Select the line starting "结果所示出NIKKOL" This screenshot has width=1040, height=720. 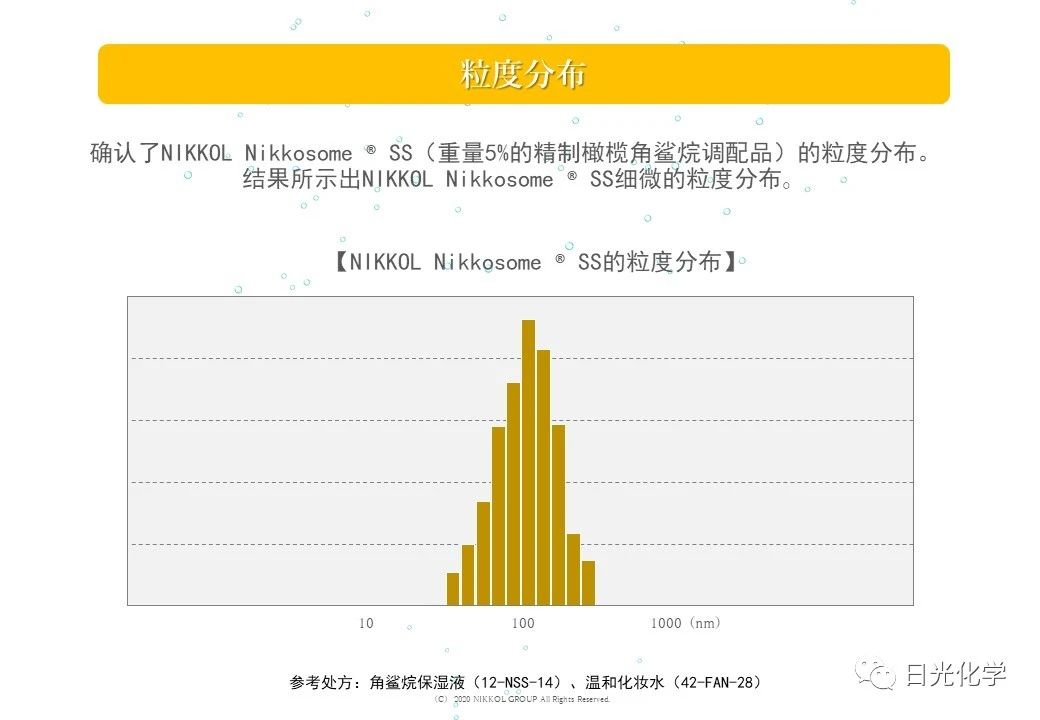[x=518, y=179]
